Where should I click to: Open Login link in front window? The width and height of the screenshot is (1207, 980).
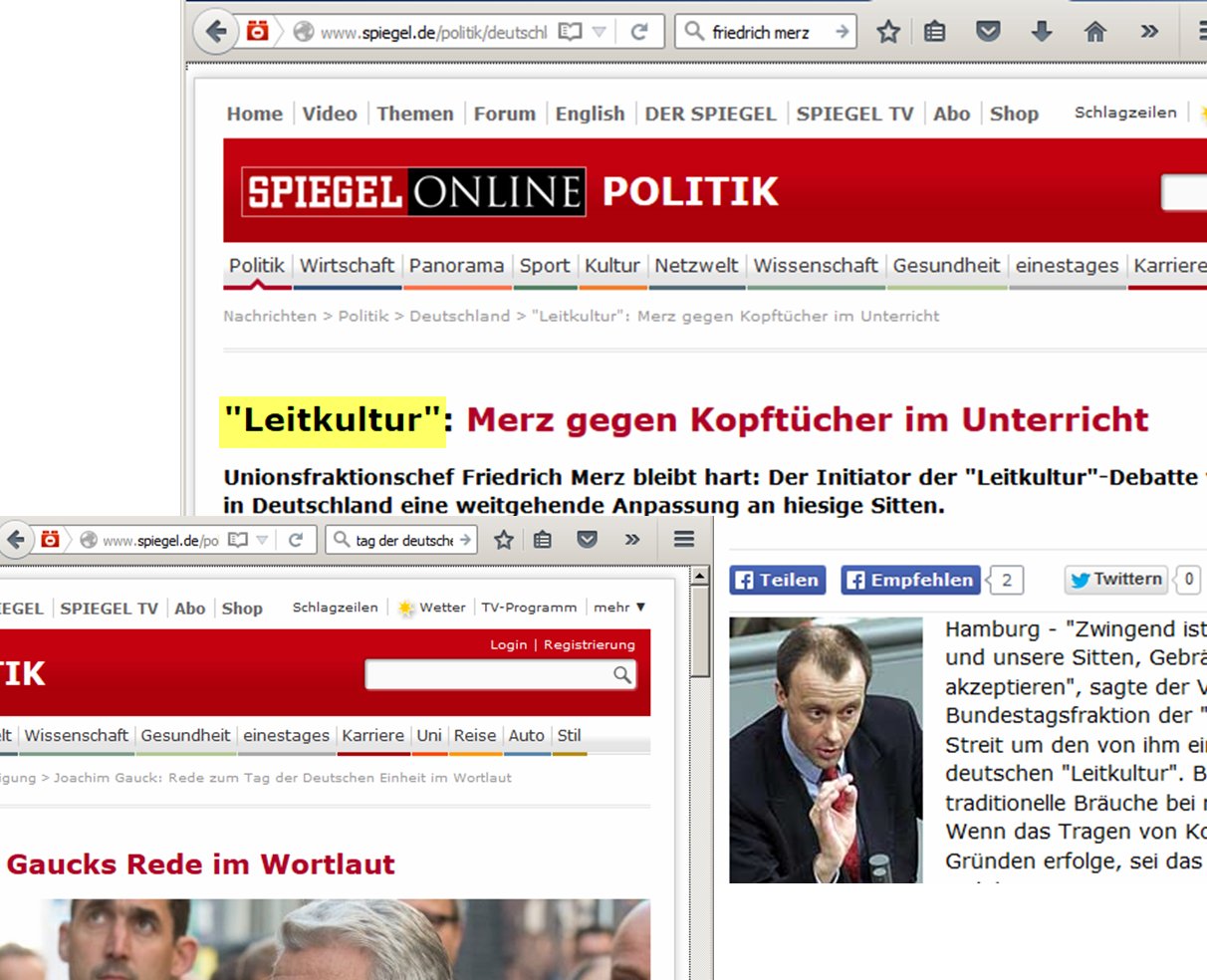point(508,644)
